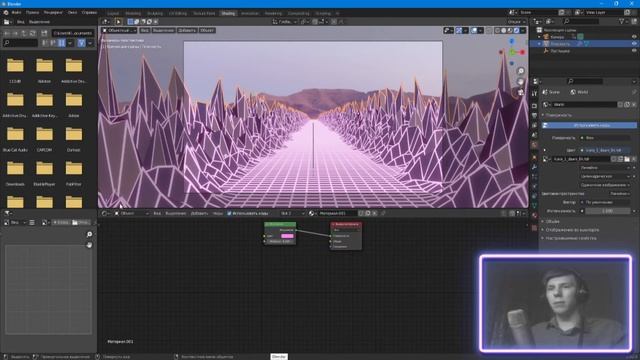Open the viewport Вид menu
This screenshot has height=360, width=640.
click(x=144, y=30)
